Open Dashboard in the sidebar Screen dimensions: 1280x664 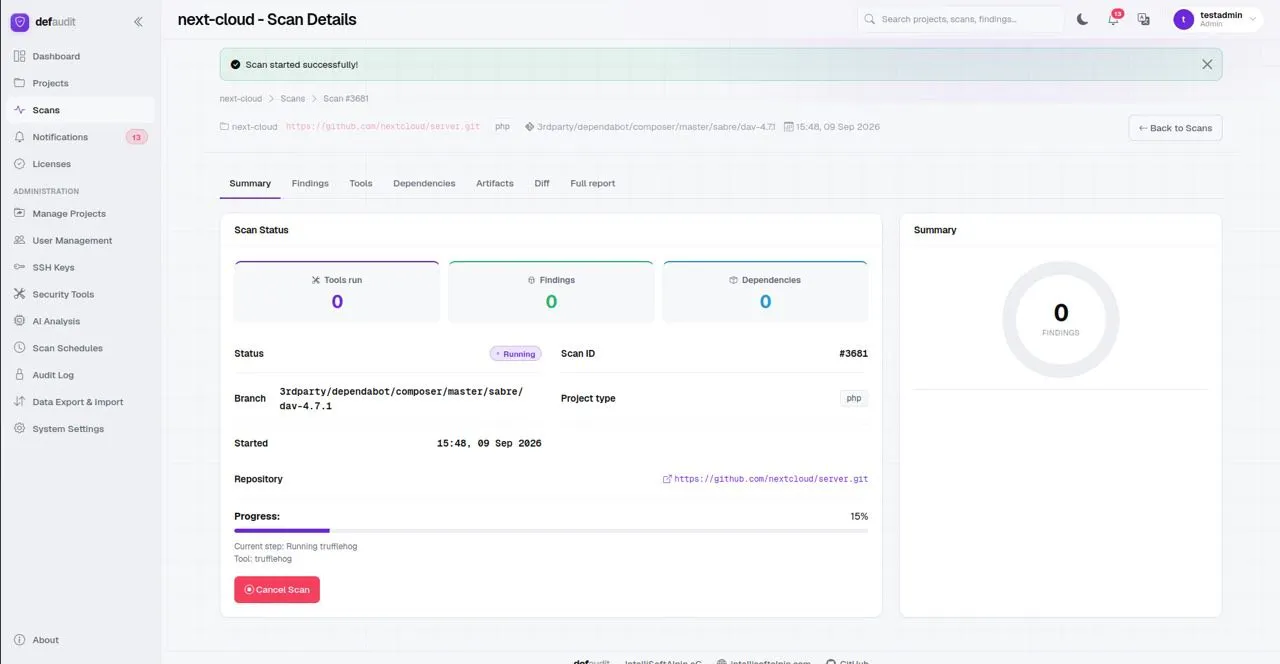80,56
